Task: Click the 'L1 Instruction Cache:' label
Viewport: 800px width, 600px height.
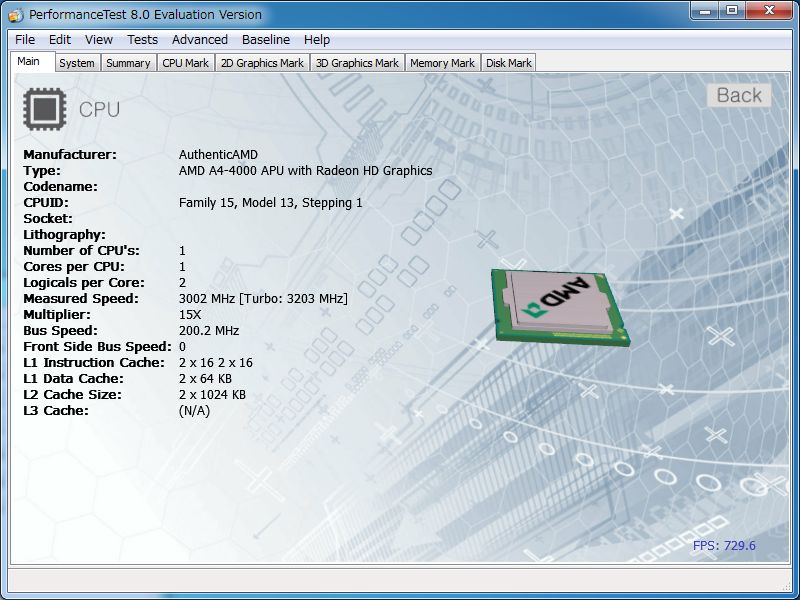Action: tap(94, 363)
